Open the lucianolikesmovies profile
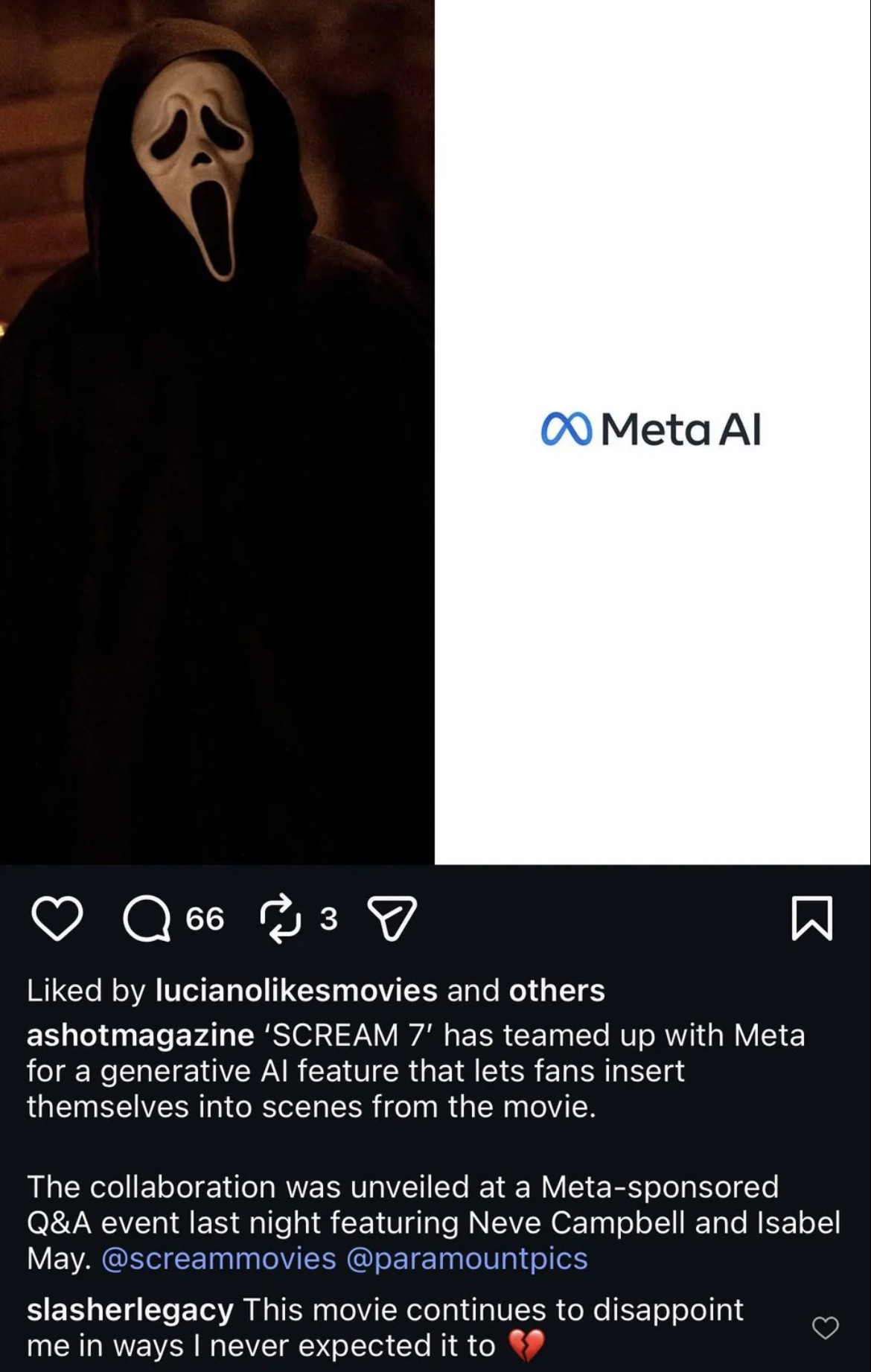Screen dimensions: 871x1372 (x=296, y=990)
